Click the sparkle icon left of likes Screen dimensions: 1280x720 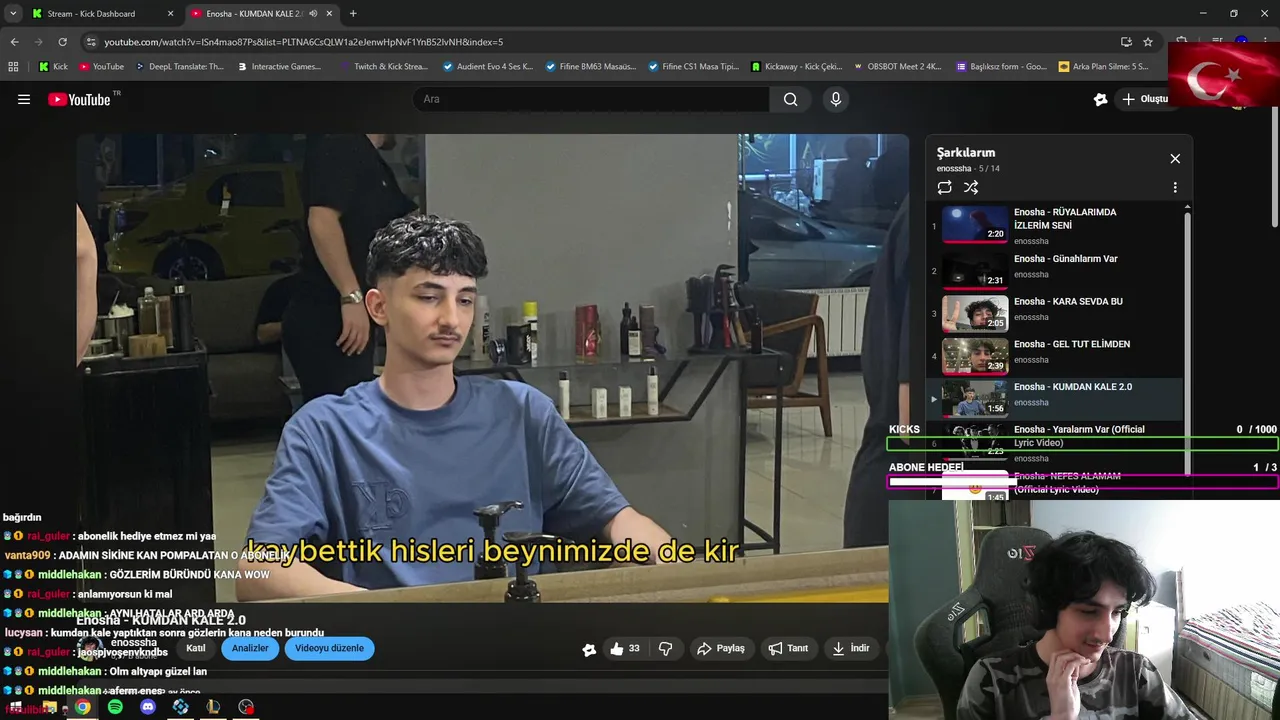point(589,649)
